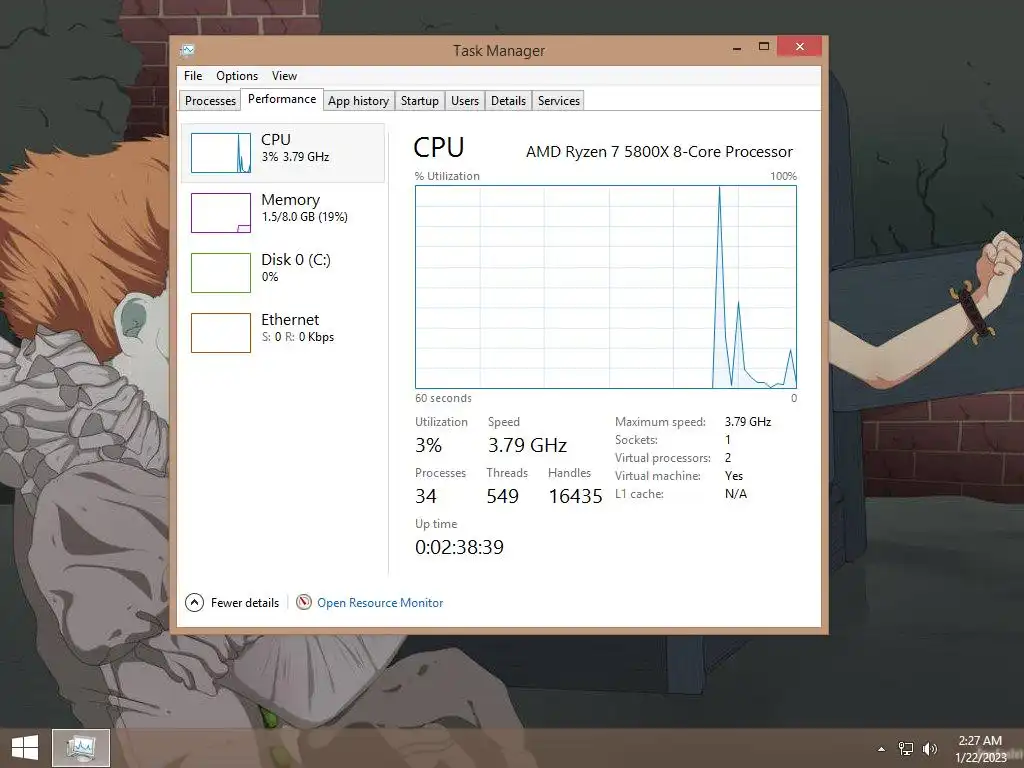Screen dimensions: 1024x768
Task: Go to the Users tab
Action: pyautogui.click(x=465, y=101)
